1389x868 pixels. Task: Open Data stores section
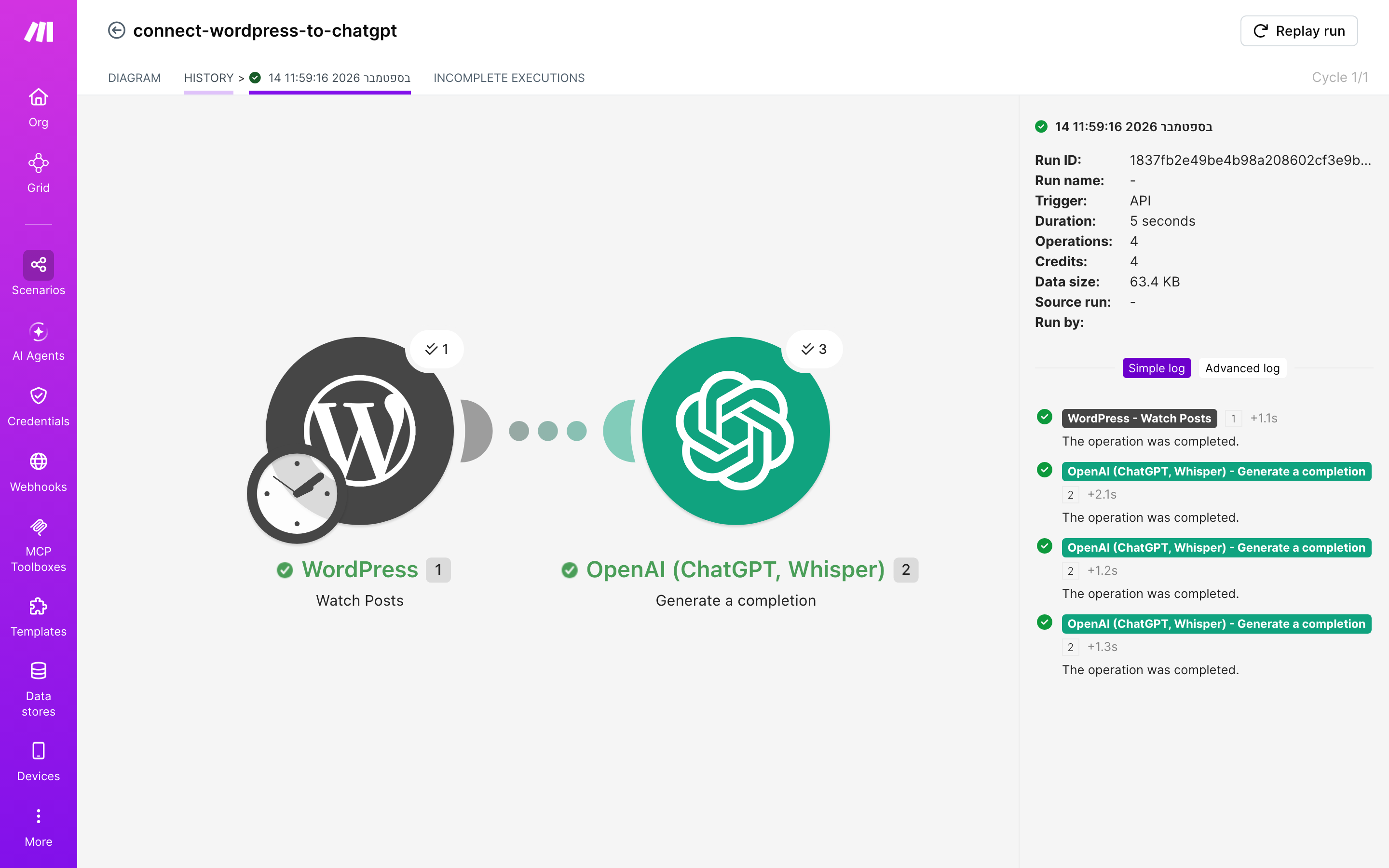39,690
